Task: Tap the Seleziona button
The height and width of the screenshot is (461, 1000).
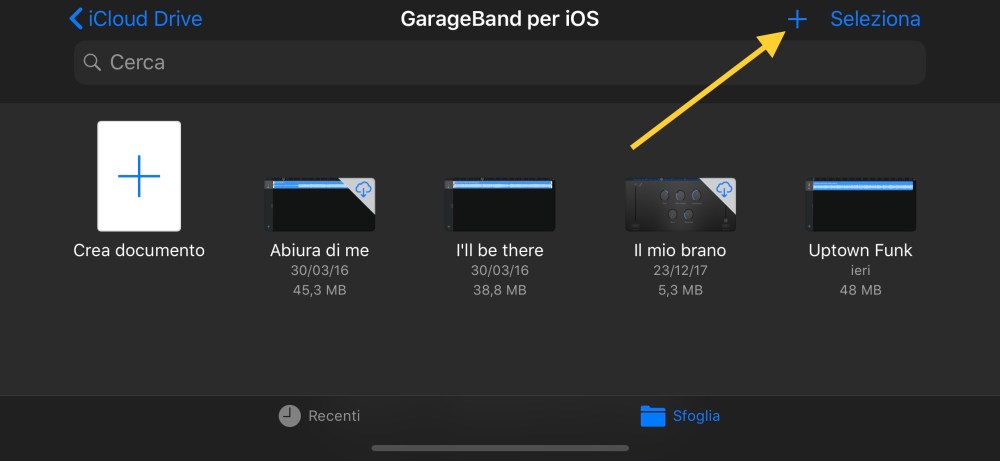Action: tap(875, 19)
